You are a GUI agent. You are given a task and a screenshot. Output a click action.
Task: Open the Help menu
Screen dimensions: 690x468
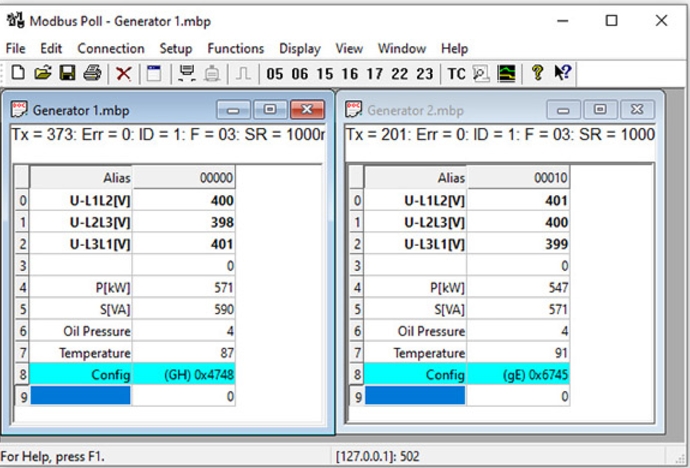coord(454,48)
